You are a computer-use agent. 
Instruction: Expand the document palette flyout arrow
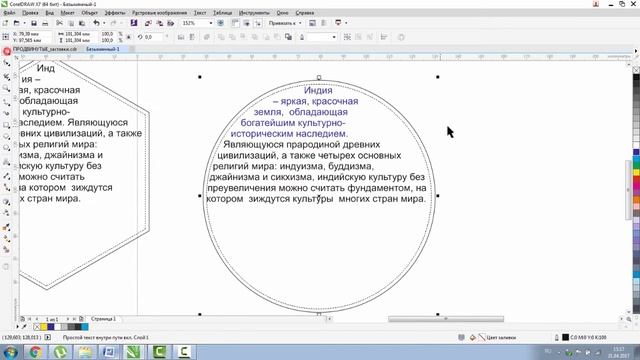coord(17,327)
